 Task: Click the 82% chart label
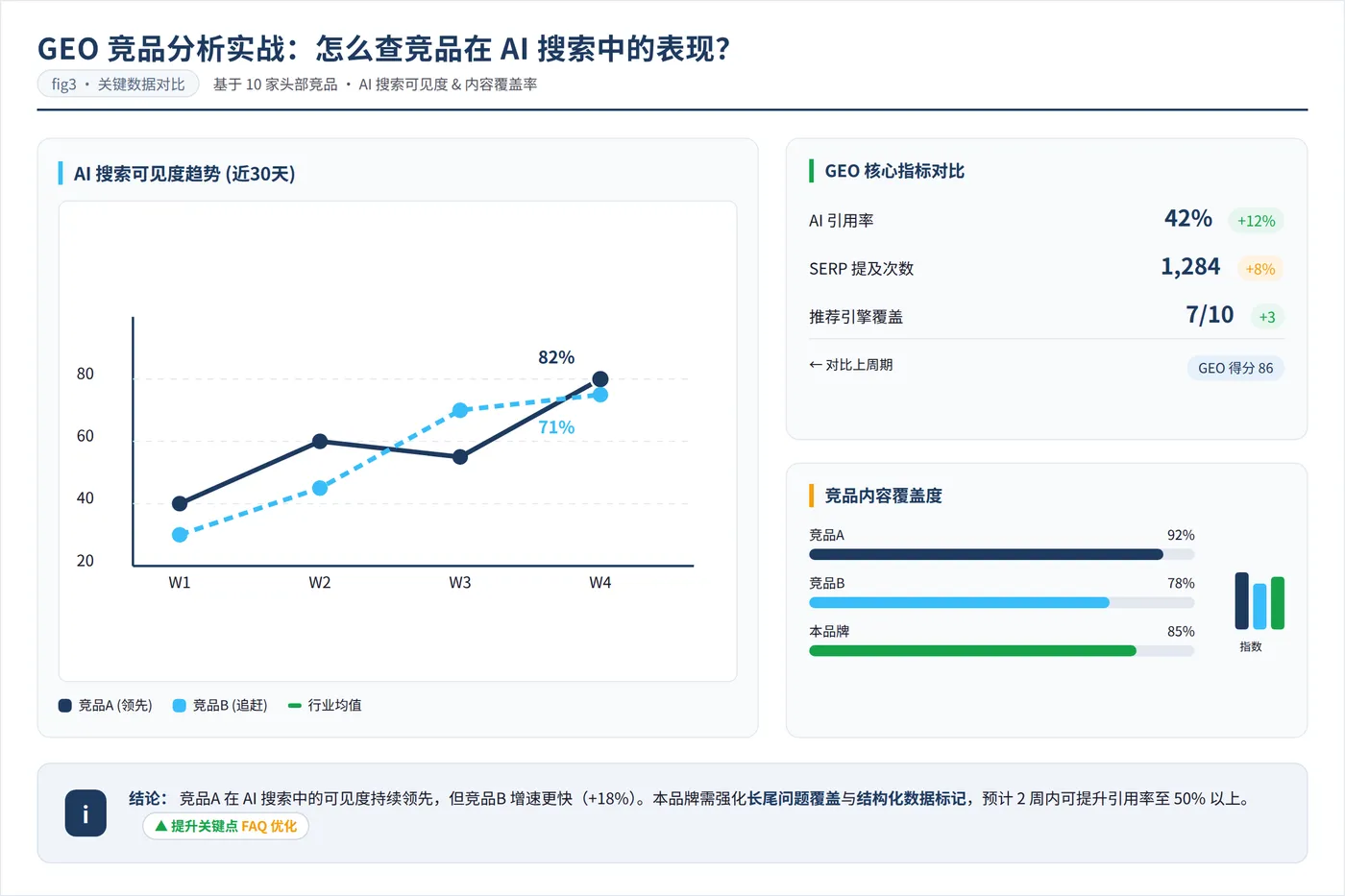[556, 357]
